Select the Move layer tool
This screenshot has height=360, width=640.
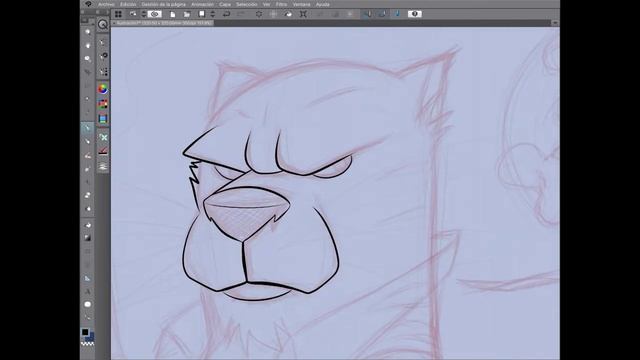click(87, 72)
